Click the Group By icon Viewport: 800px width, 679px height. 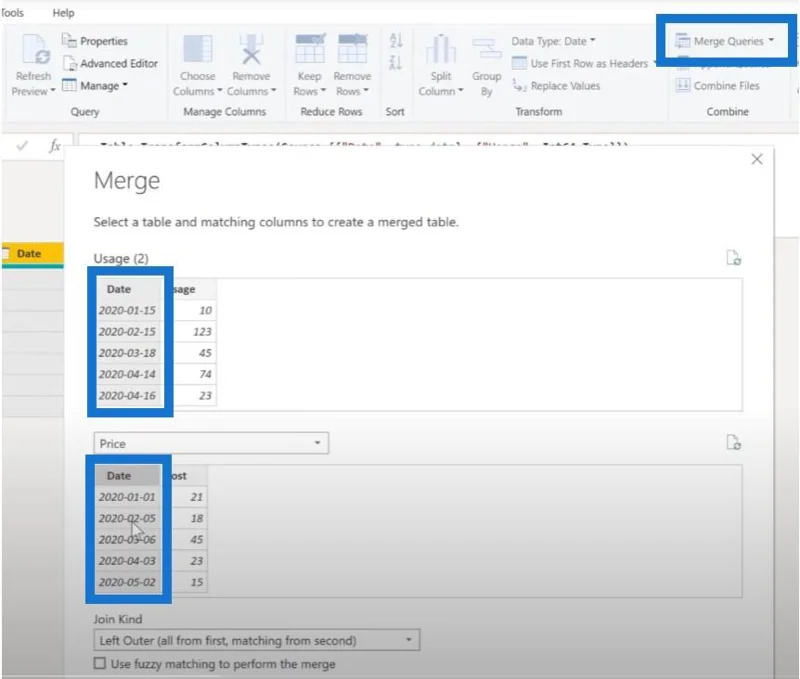pos(486,49)
